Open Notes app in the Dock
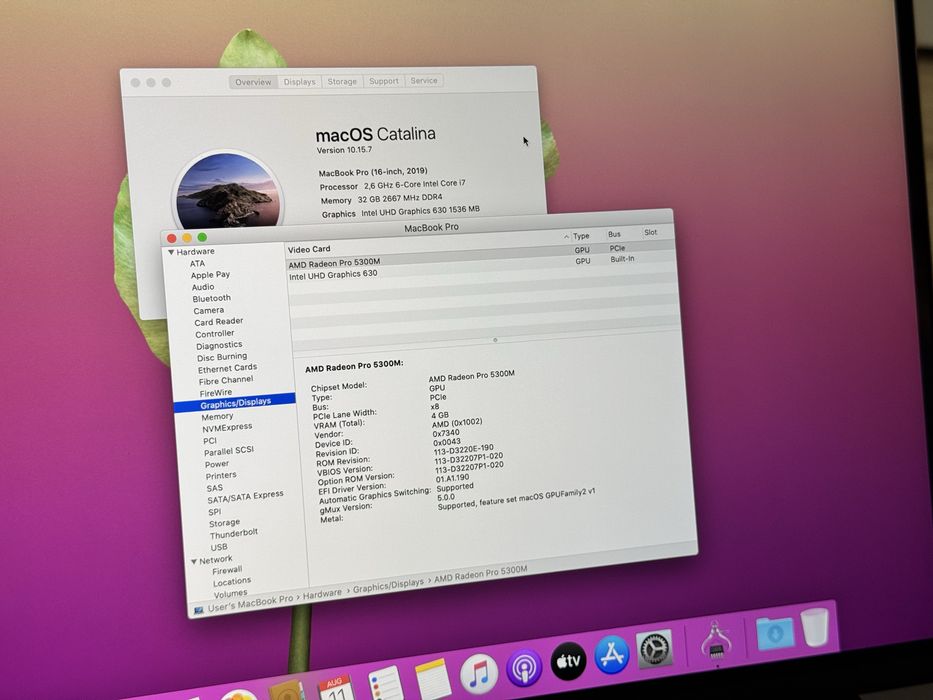This screenshot has height=700, width=933. click(433, 680)
